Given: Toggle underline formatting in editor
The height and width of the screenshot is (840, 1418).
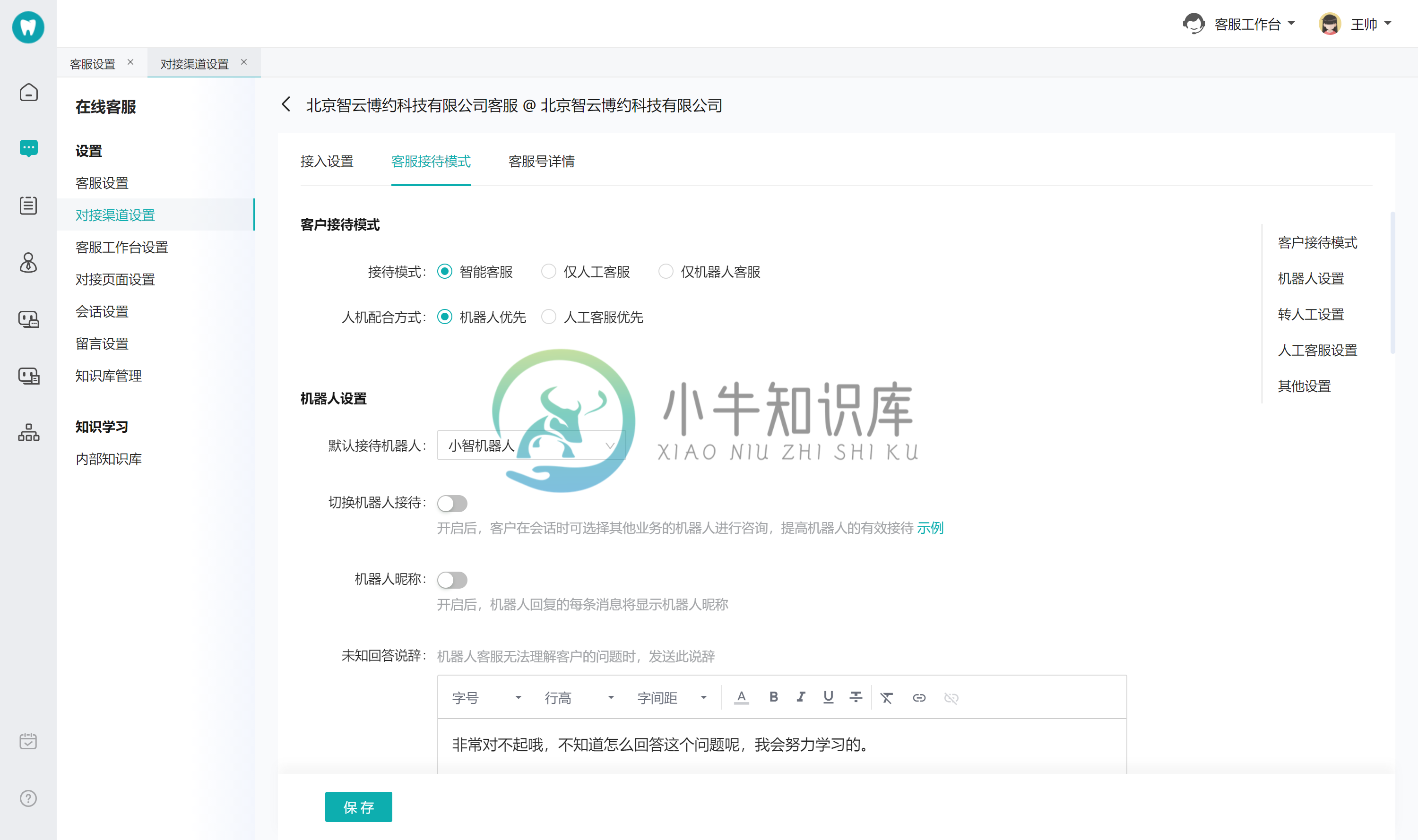Looking at the screenshot, I should 828,697.
